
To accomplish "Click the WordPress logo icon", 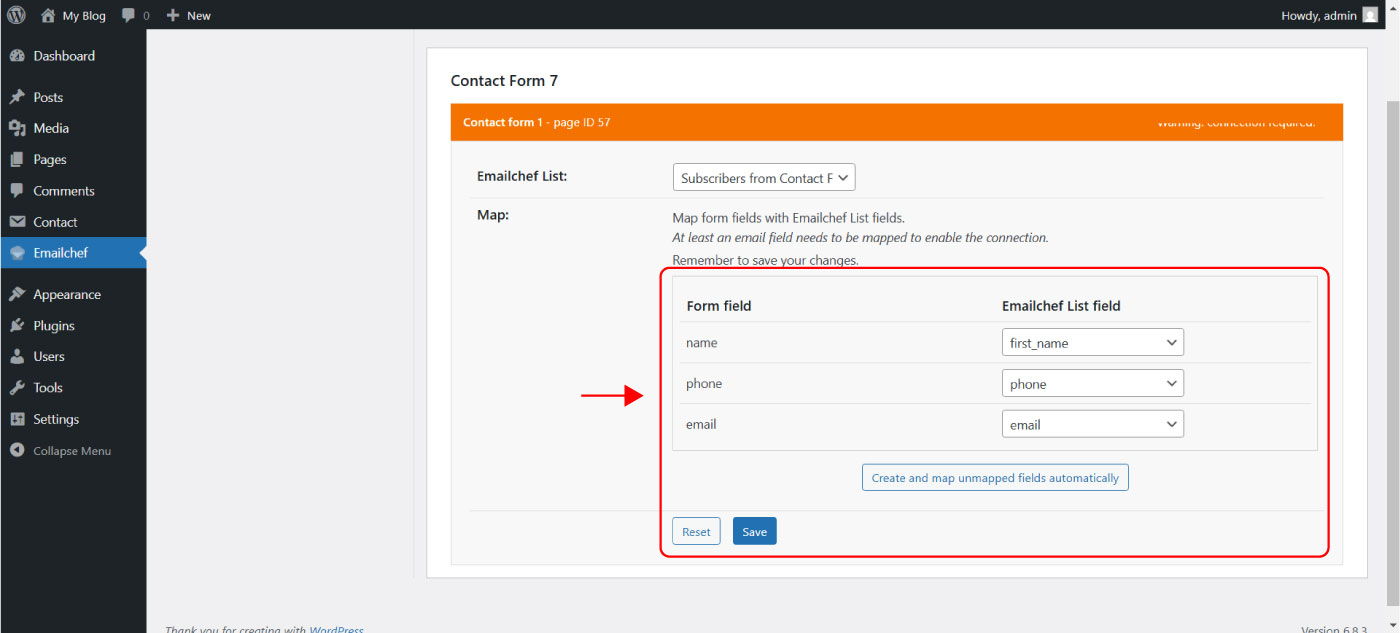I will [16, 15].
